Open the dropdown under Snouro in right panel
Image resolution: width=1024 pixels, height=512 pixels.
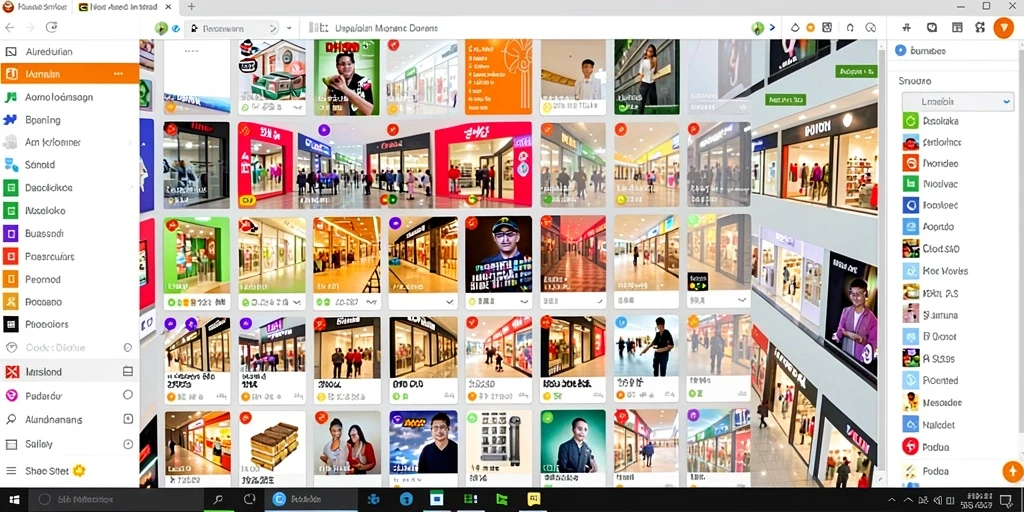pyautogui.click(x=957, y=101)
